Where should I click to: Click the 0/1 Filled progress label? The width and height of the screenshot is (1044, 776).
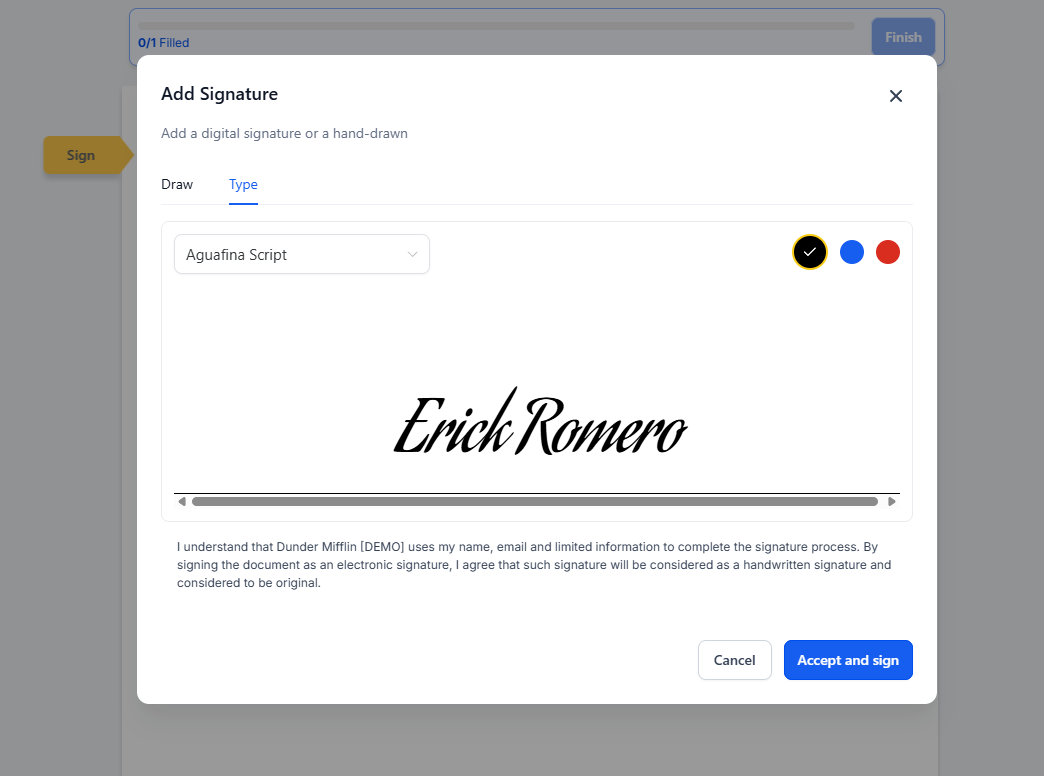click(164, 43)
